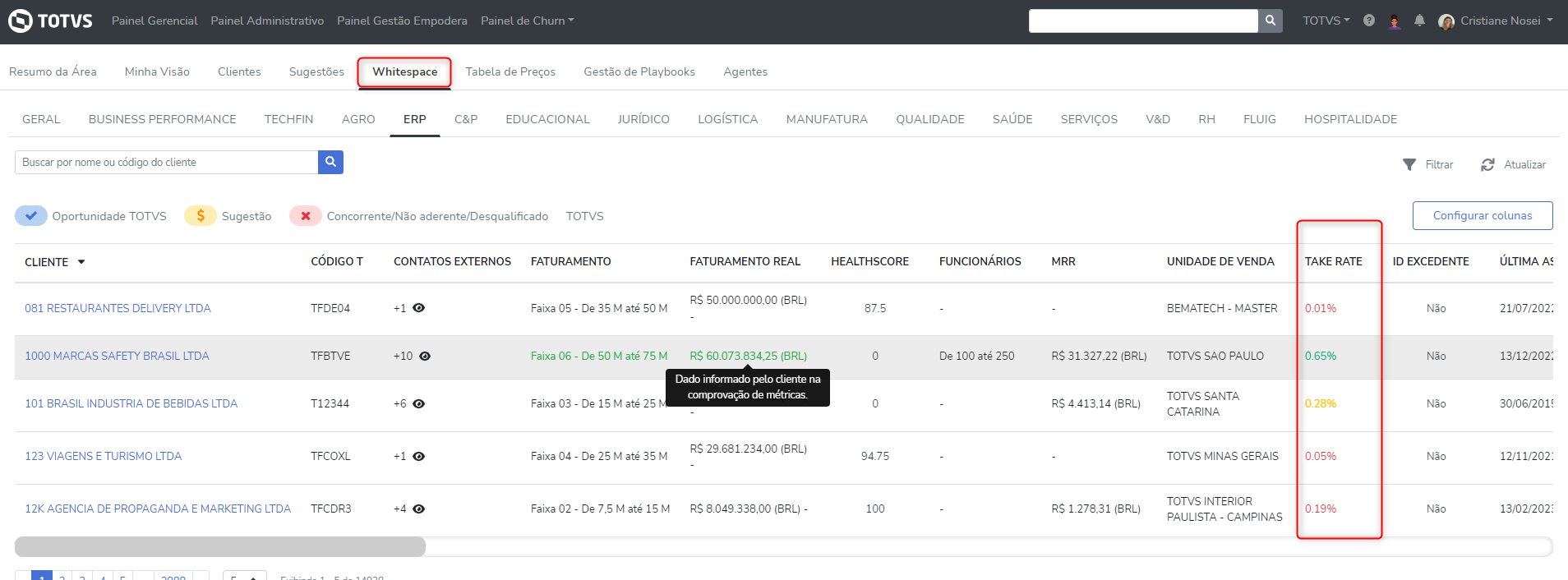Click the blue client search button

(330, 162)
